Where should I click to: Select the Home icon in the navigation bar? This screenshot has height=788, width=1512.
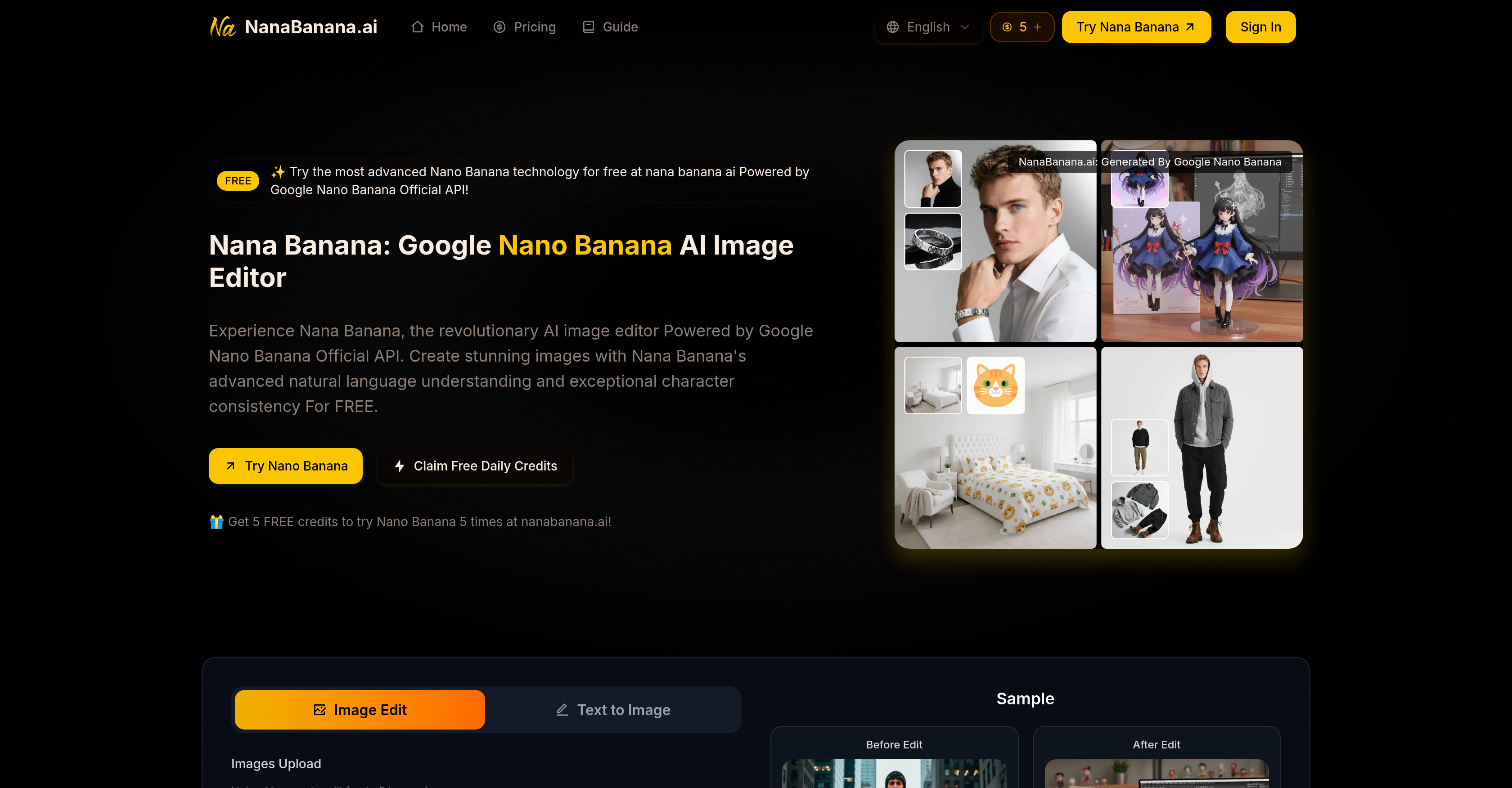(417, 27)
